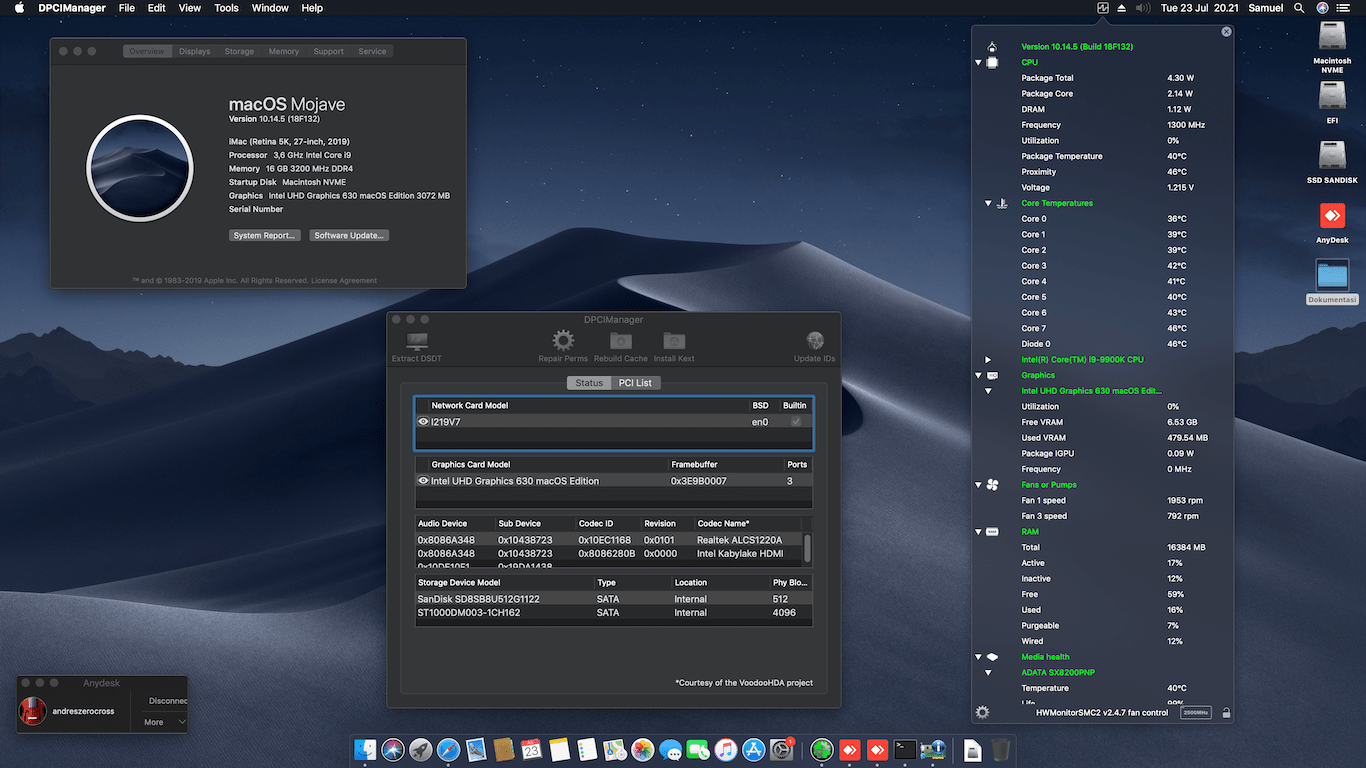
Task: Click the HWMonitor icon in the menu bar
Action: [x=1102, y=8]
